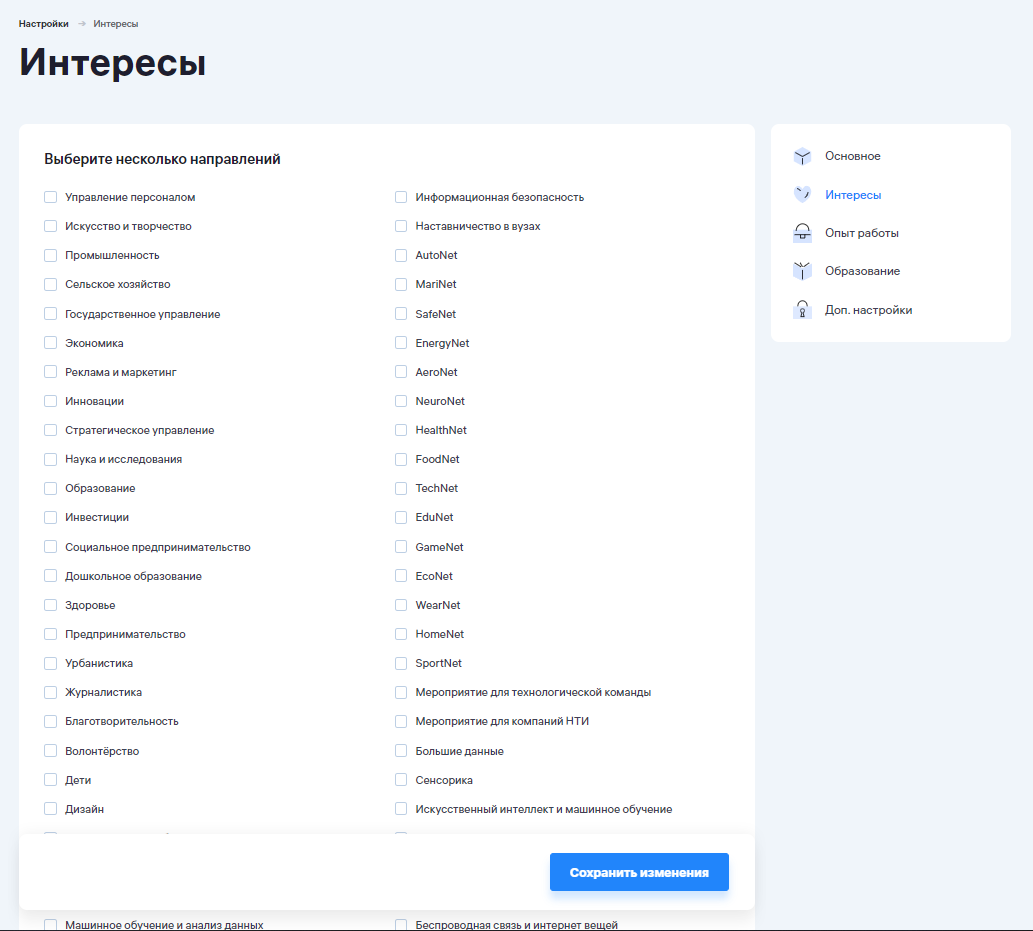Click the heart icon beside Интересы
Screen dimensions: 1033x931
click(802, 195)
